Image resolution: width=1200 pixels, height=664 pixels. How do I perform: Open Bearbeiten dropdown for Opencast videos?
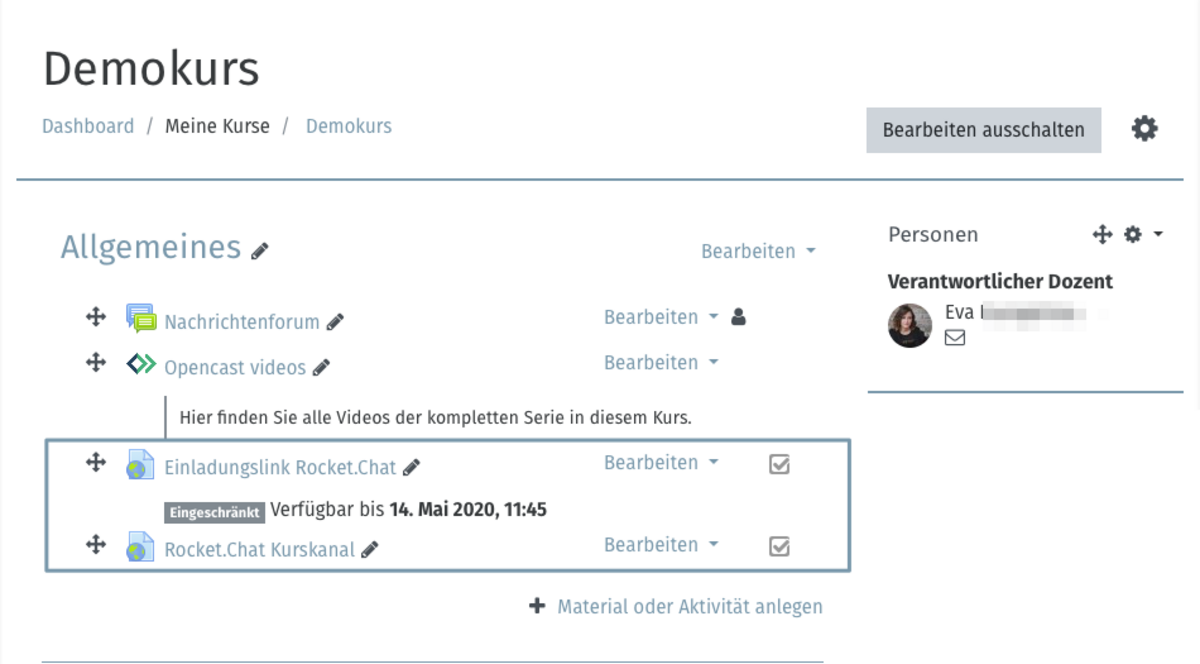click(661, 362)
